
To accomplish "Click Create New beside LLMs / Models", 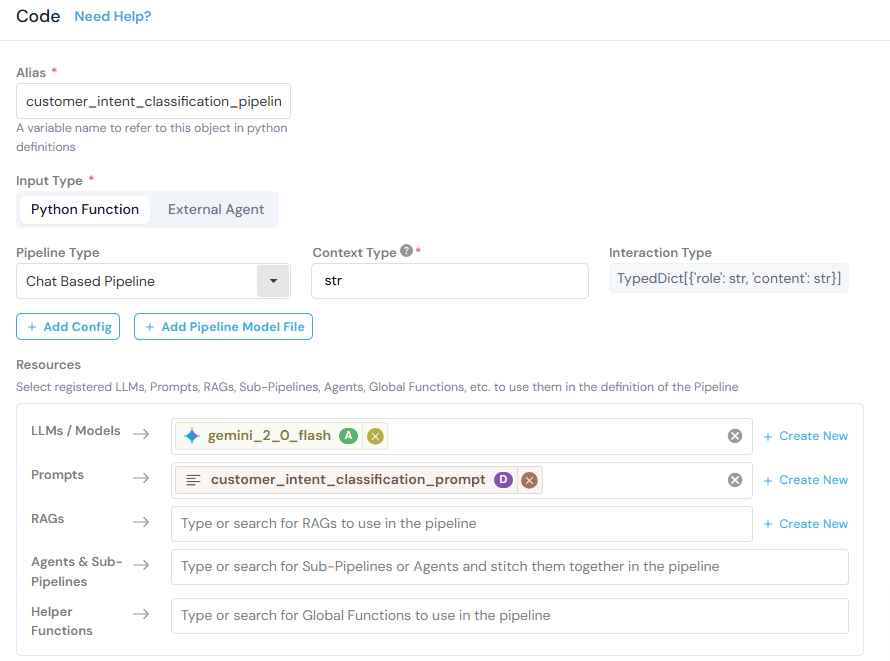I will (806, 436).
